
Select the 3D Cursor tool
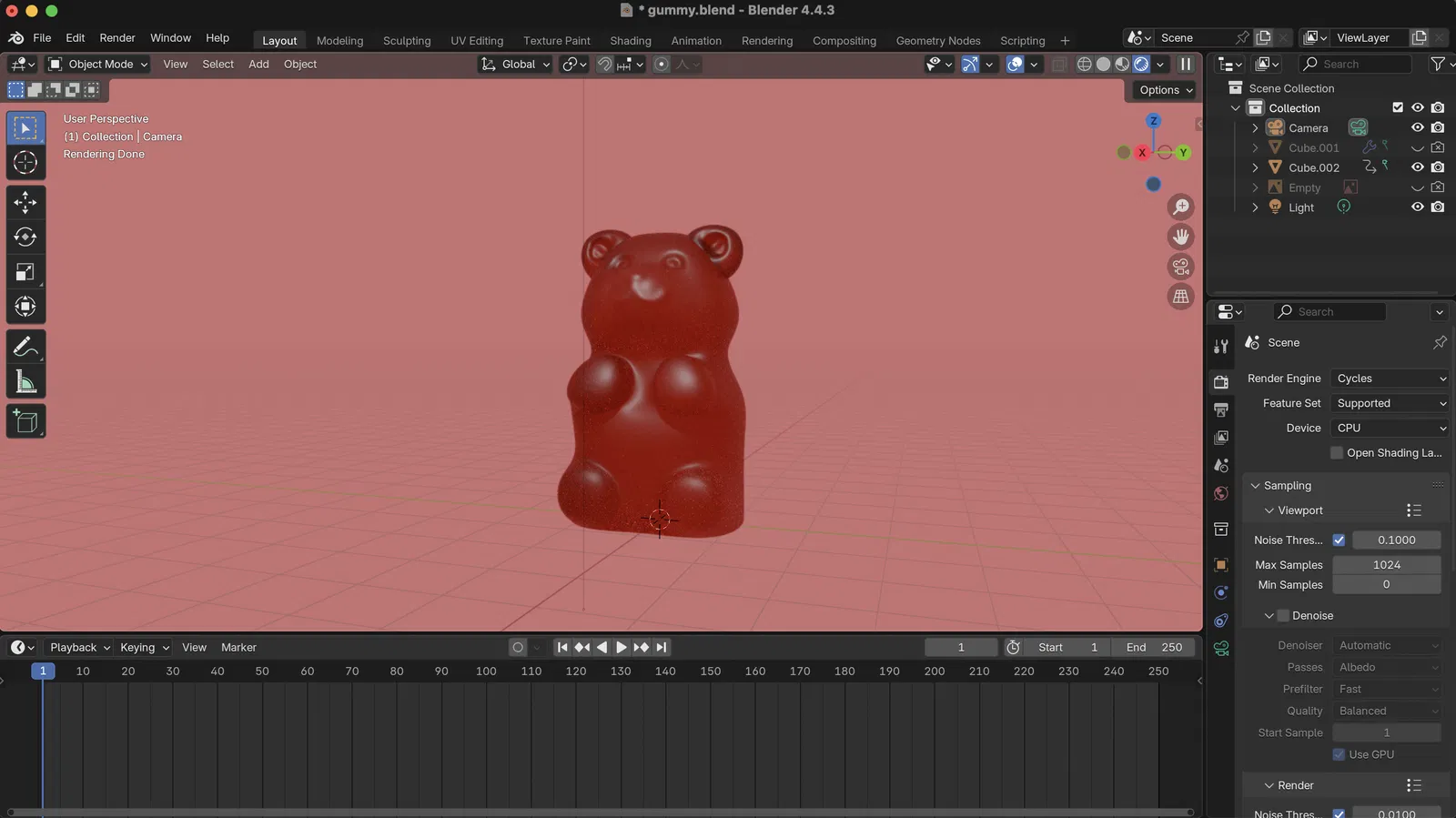[x=25, y=163]
